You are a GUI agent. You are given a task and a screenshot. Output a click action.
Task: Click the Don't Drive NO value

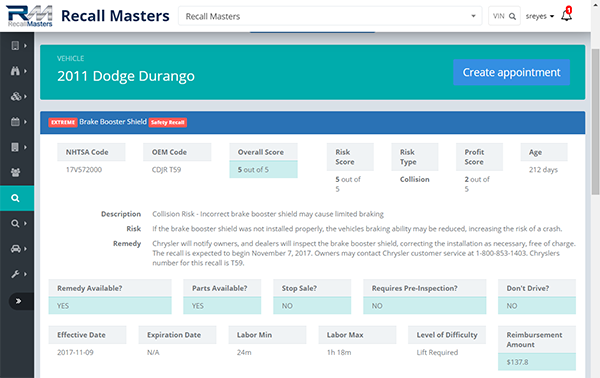pos(537,306)
